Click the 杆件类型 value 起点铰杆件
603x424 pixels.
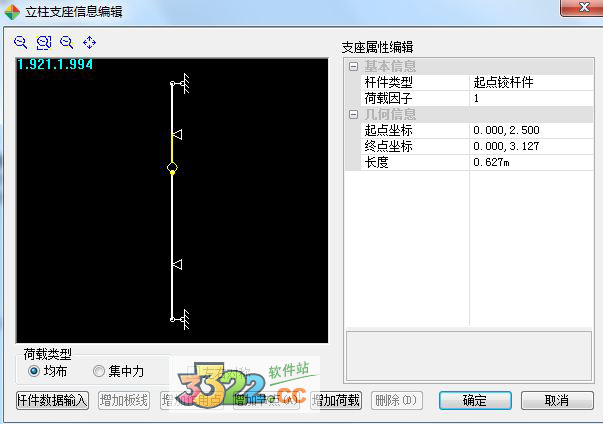[x=531, y=82]
